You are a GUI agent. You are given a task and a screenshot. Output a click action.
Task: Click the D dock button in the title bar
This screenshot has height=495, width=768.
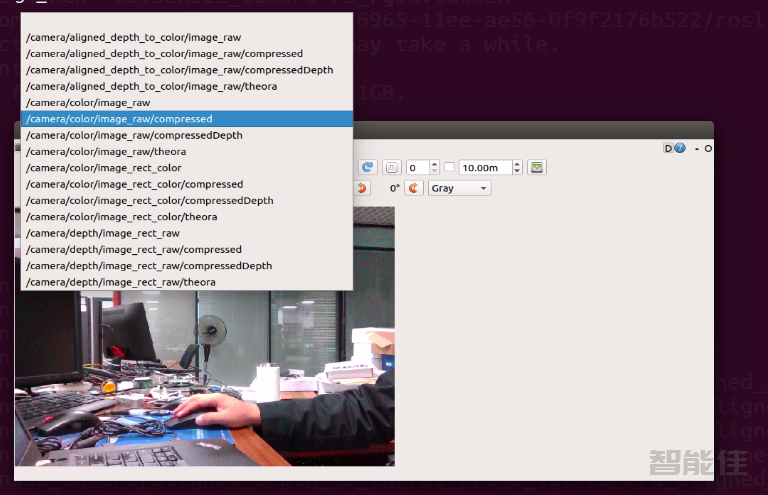[668, 148]
